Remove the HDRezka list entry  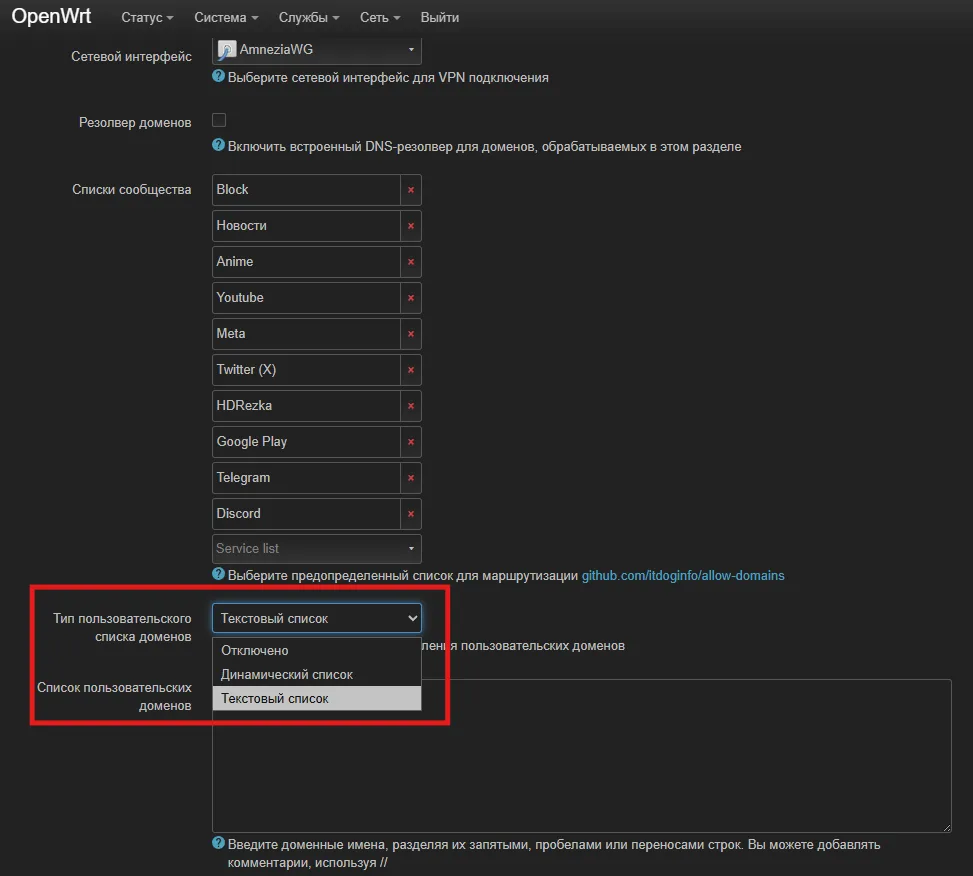[x=411, y=406]
